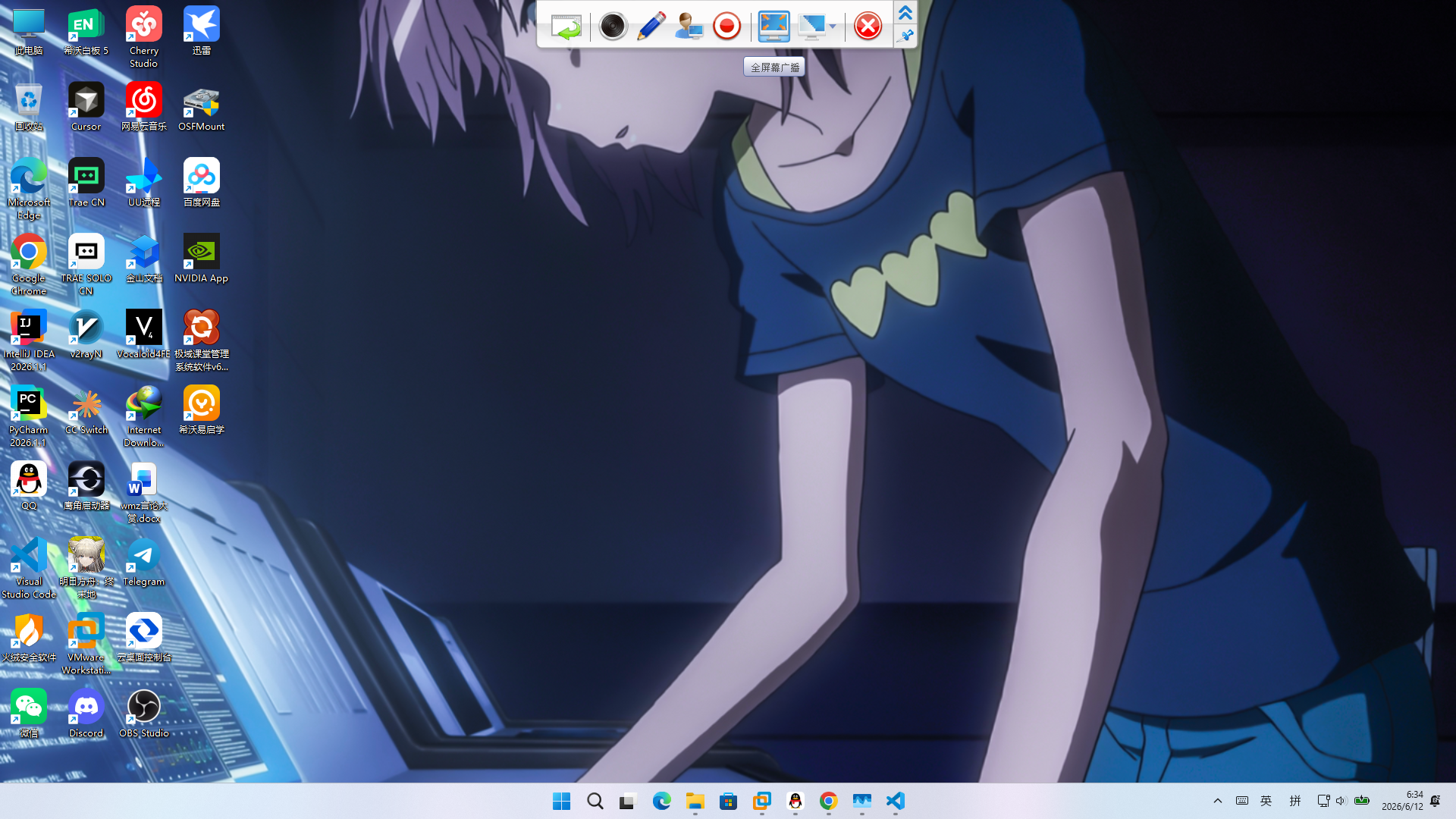Open Task View from the taskbar
The height and width of the screenshot is (819, 1456).
click(x=628, y=801)
